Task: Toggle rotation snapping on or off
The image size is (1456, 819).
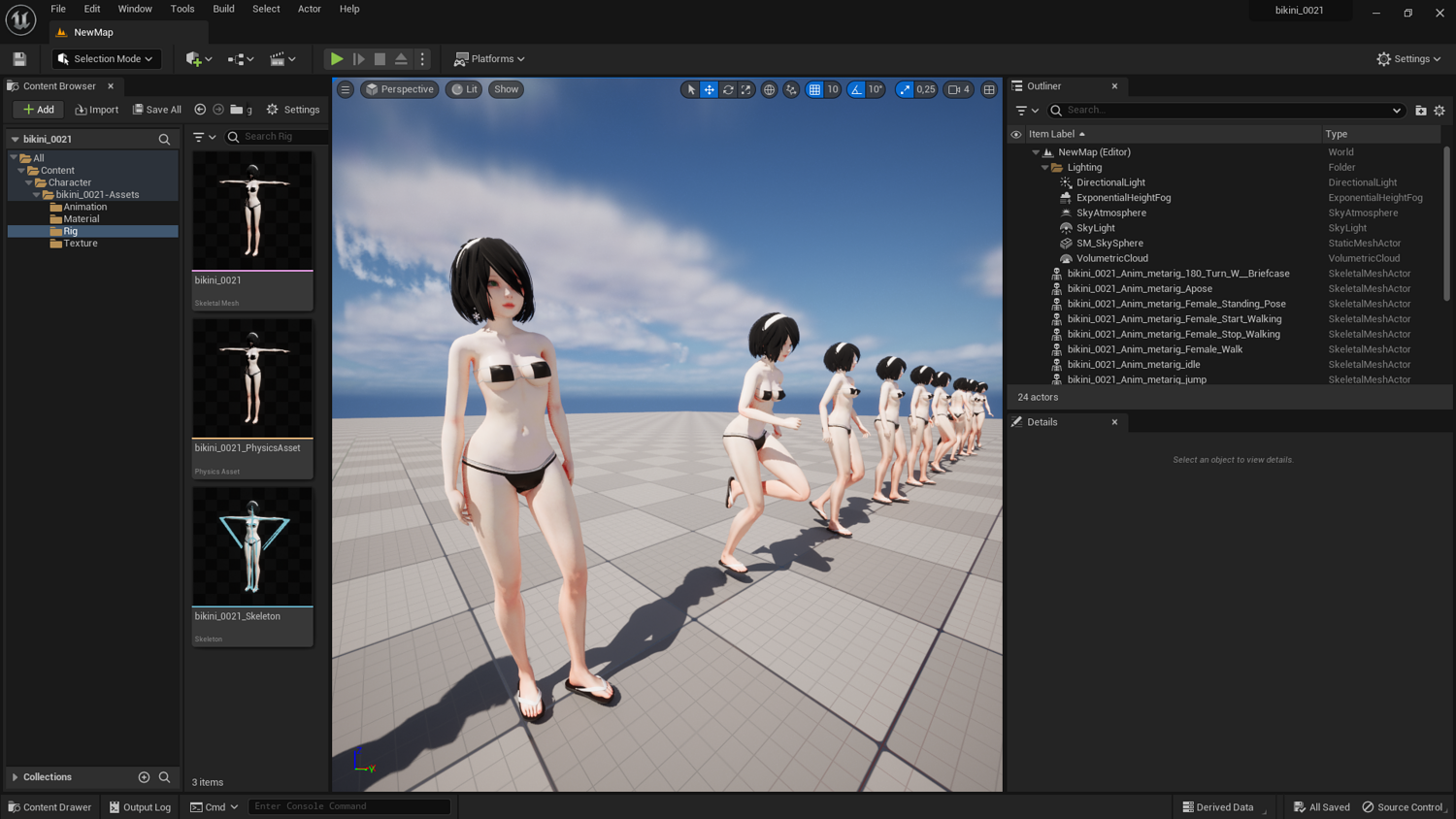Action: pyautogui.click(x=856, y=89)
